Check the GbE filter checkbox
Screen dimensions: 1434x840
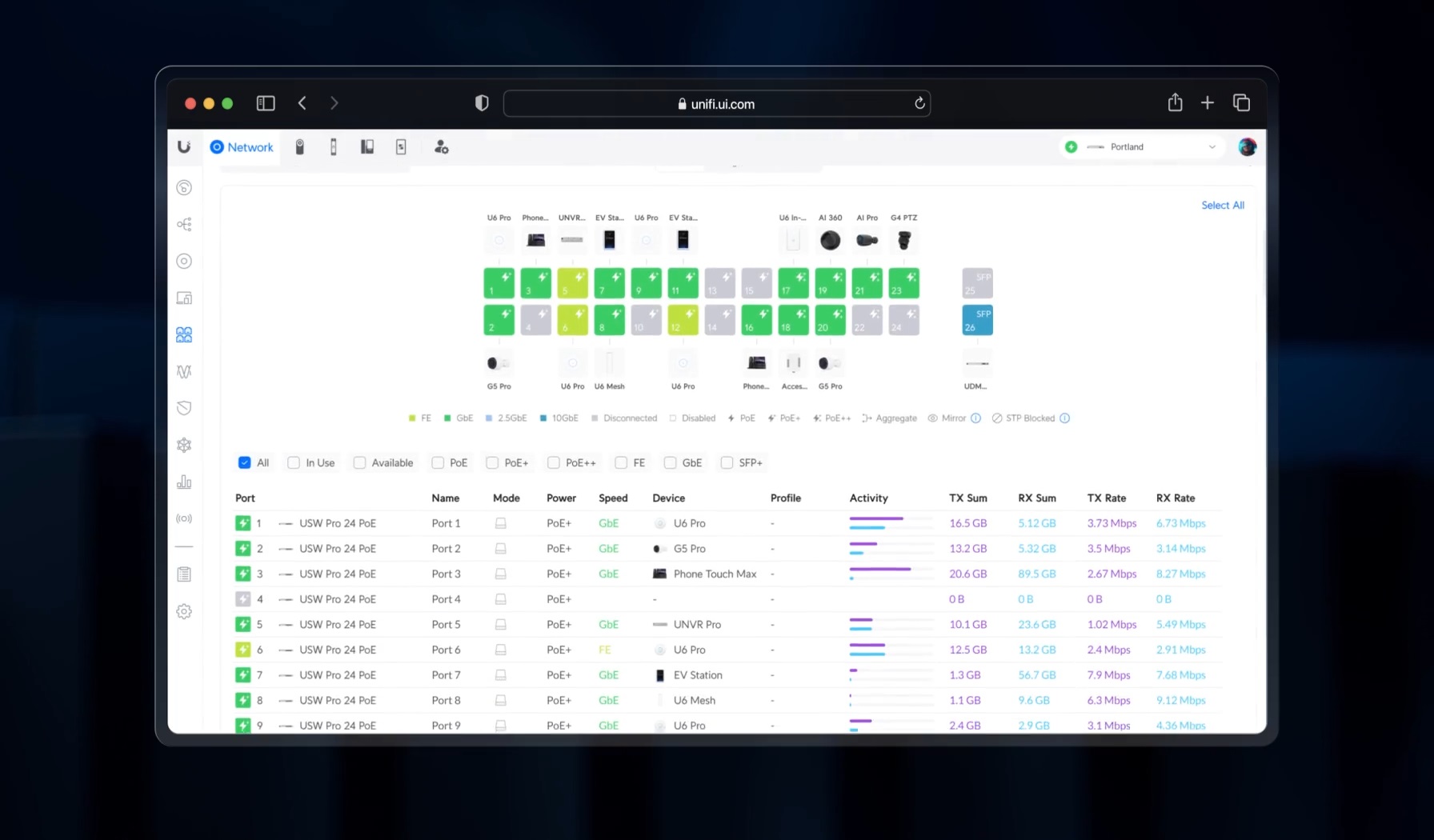click(x=670, y=463)
